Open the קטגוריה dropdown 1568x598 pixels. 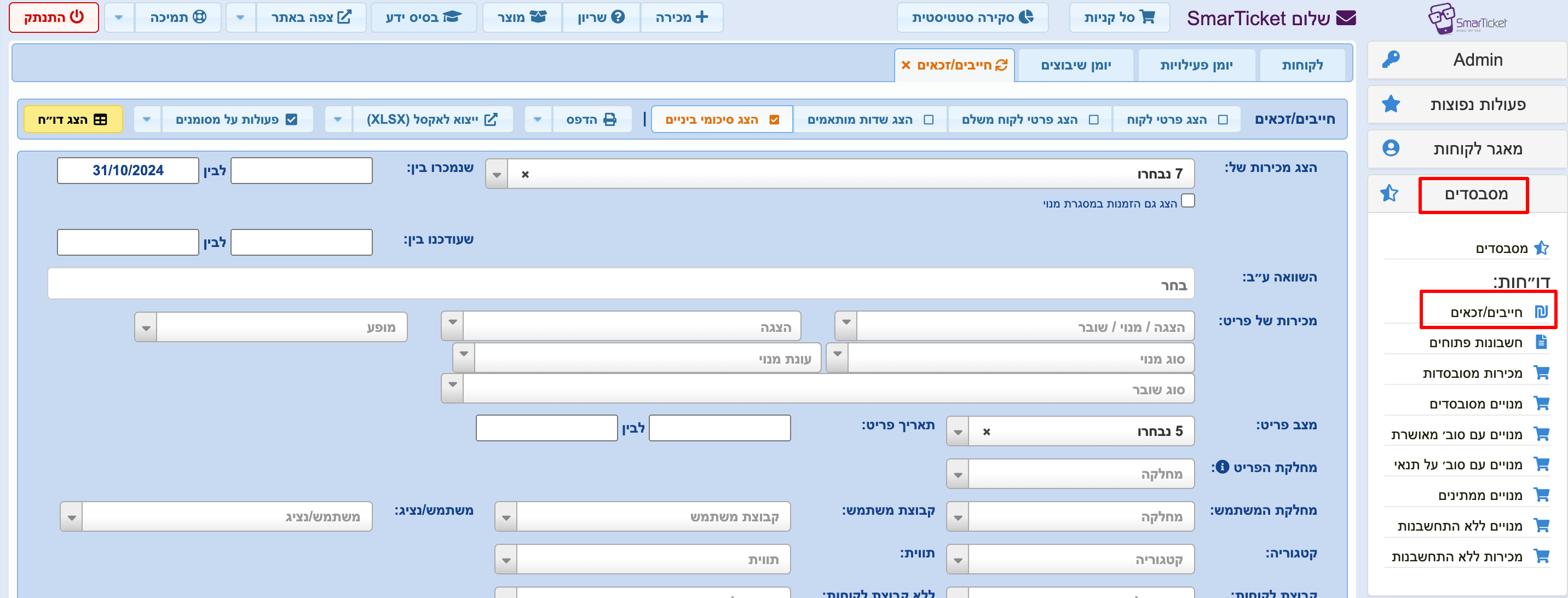(1070, 559)
